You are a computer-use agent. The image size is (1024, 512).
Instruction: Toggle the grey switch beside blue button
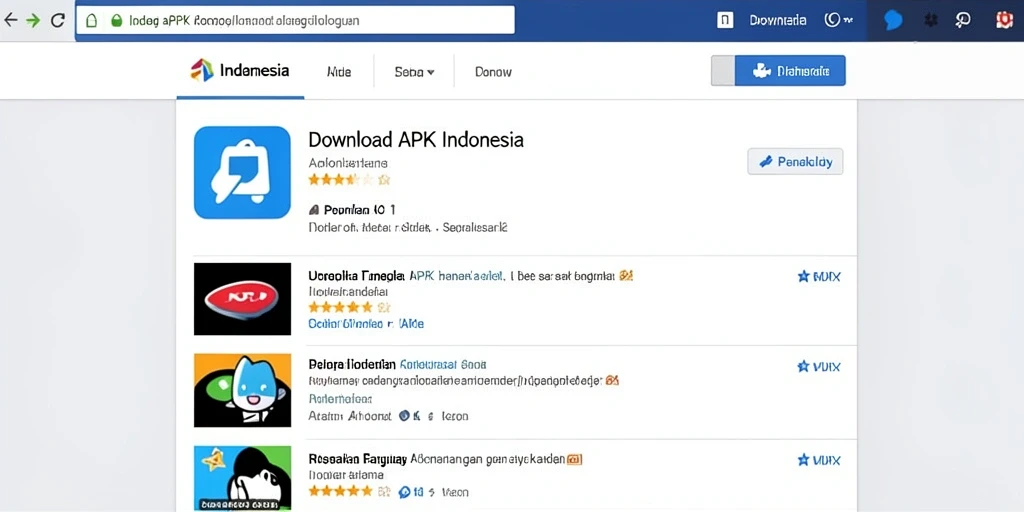coord(723,71)
